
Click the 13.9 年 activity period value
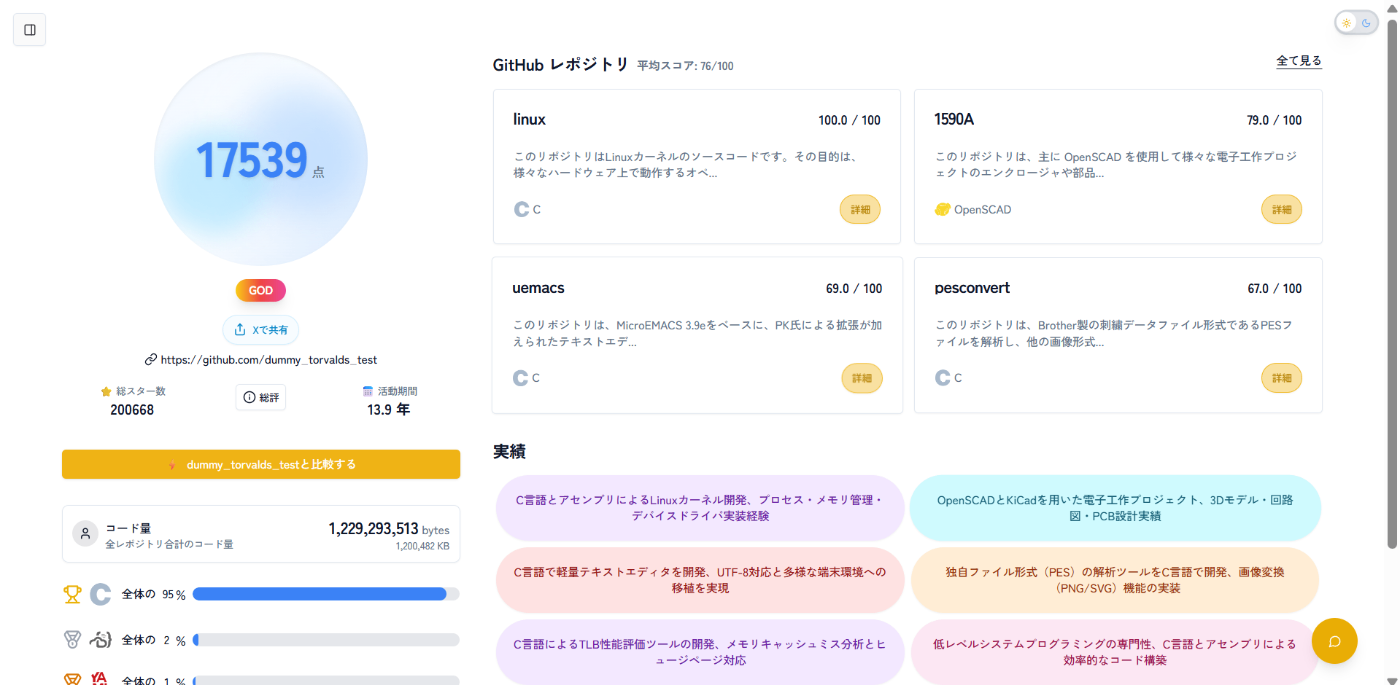pos(389,410)
